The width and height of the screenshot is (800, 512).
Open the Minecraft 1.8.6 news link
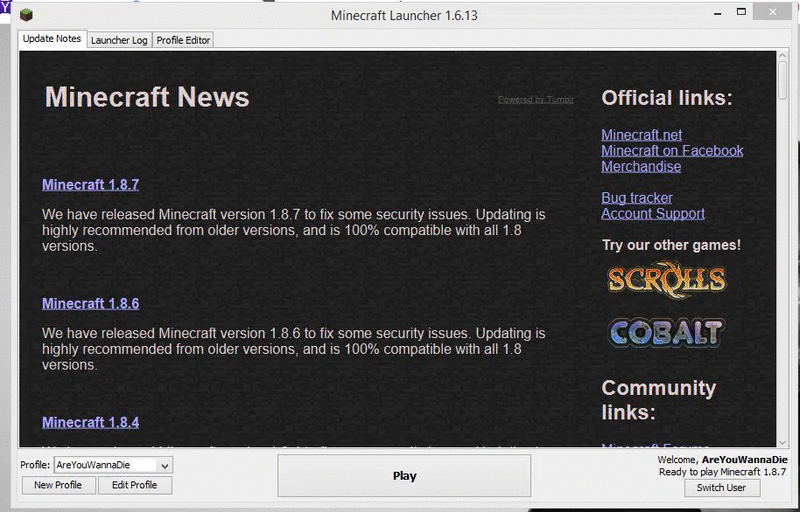click(90, 303)
